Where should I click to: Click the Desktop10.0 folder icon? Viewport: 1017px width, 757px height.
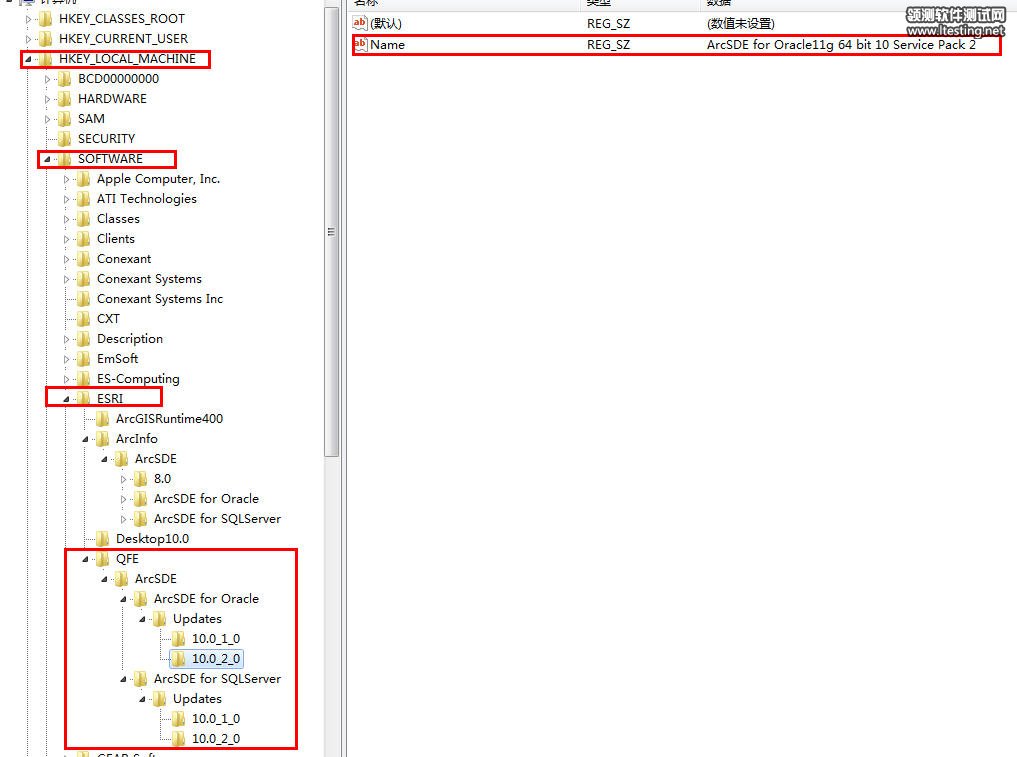pos(103,539)
